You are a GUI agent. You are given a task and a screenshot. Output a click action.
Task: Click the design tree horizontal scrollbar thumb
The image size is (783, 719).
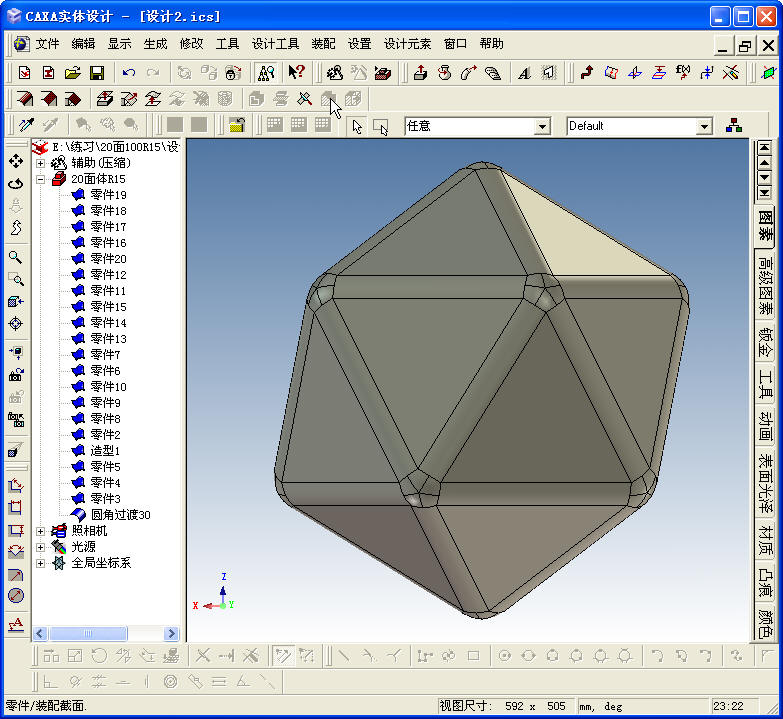[x=88, y=634]
